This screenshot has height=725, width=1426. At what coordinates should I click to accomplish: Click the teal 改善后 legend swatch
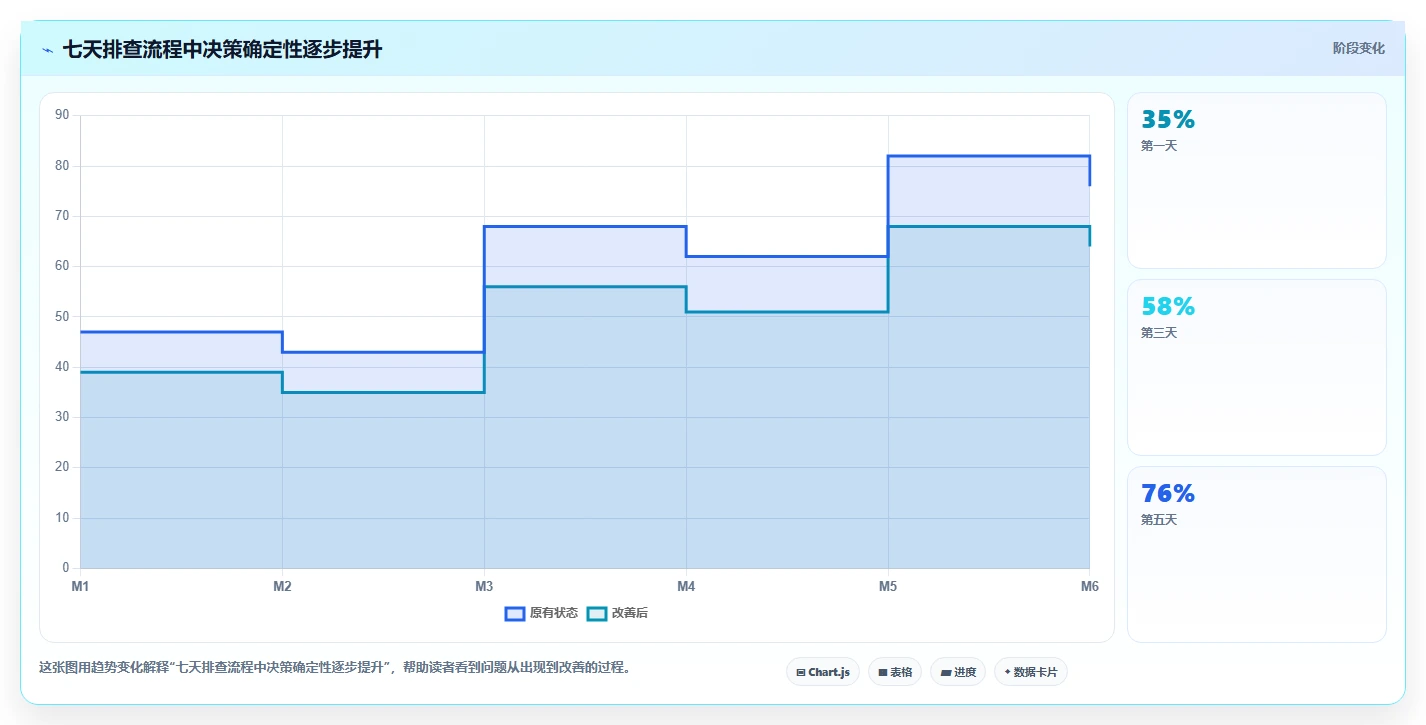[x=596, y=613]
